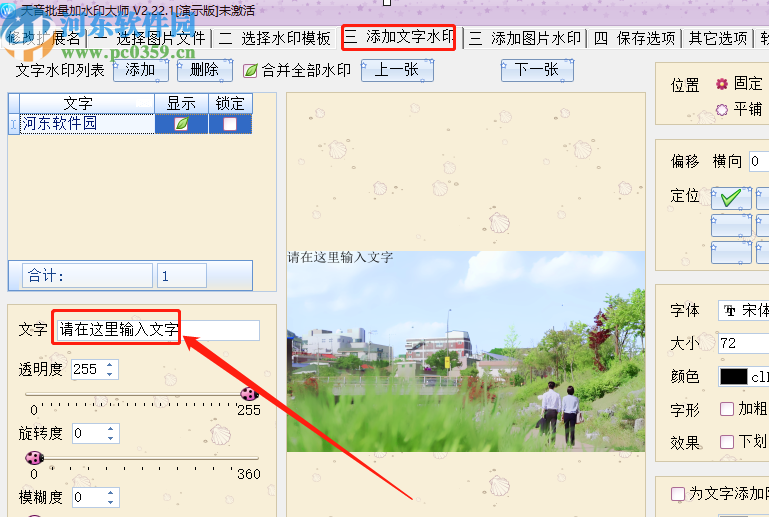Click the checked top-left 定位 anchor button
This screenshot has height=517, width=769.
click(731, 198)
